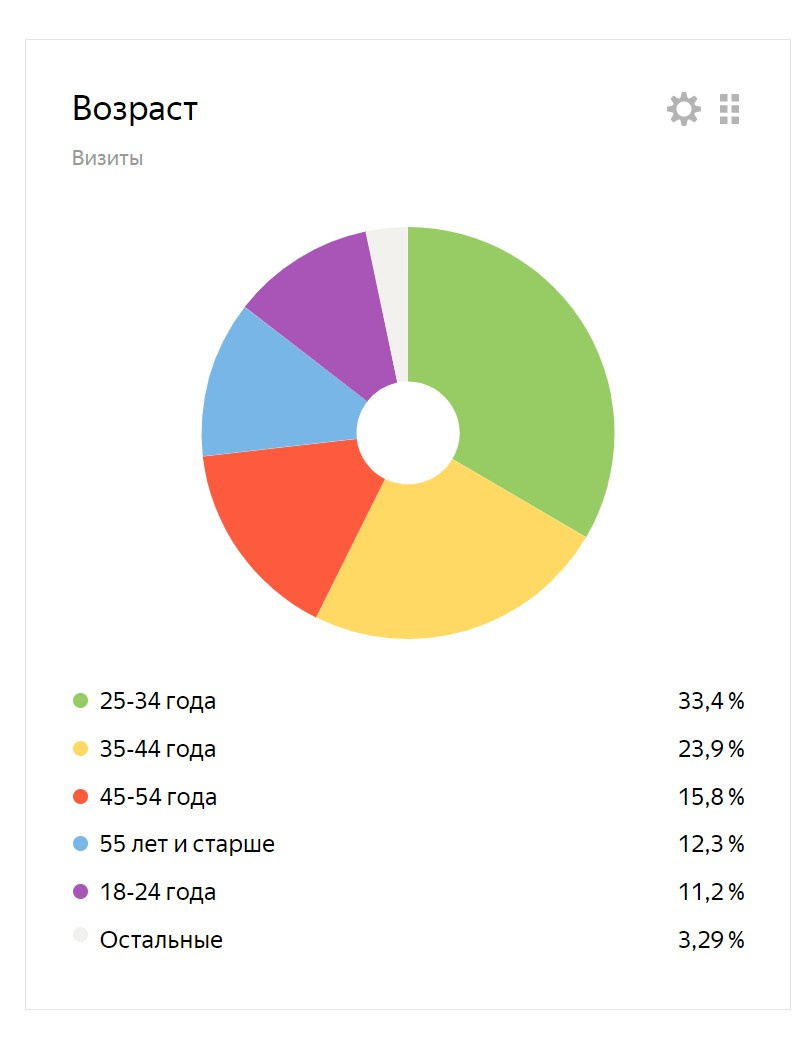
Task: Click purple dot beside 18-24 года
Action: [x=81, y=892]
